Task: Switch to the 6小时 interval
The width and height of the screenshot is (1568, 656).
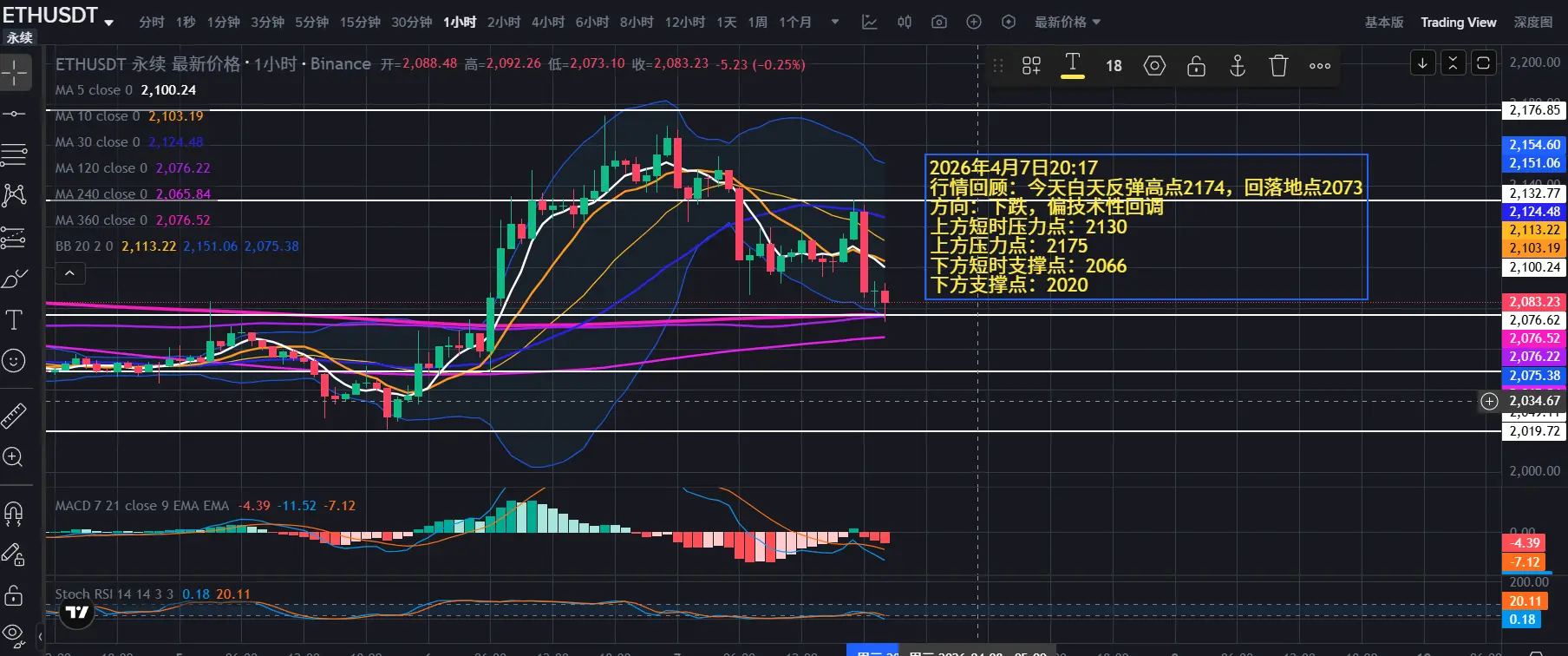Action: (592, 22)
